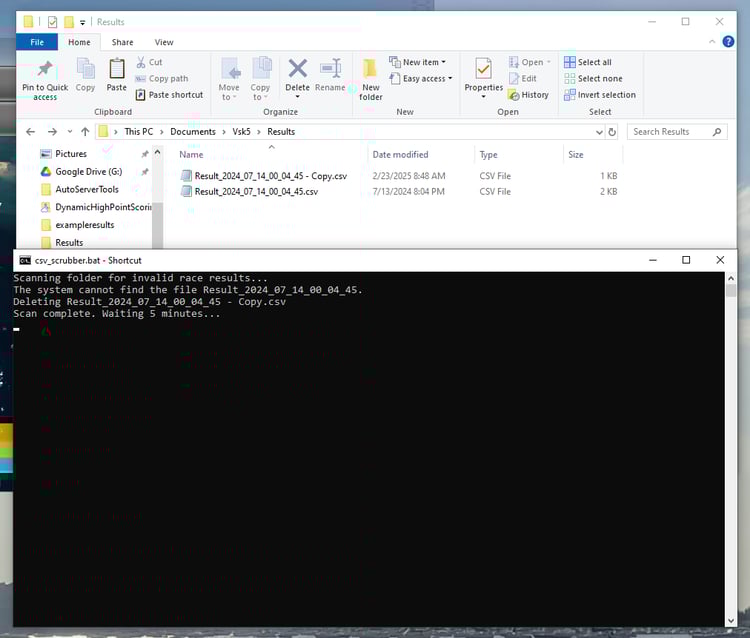Click Select none
This screenshot has height=638, width=750.
click(594, 78)
